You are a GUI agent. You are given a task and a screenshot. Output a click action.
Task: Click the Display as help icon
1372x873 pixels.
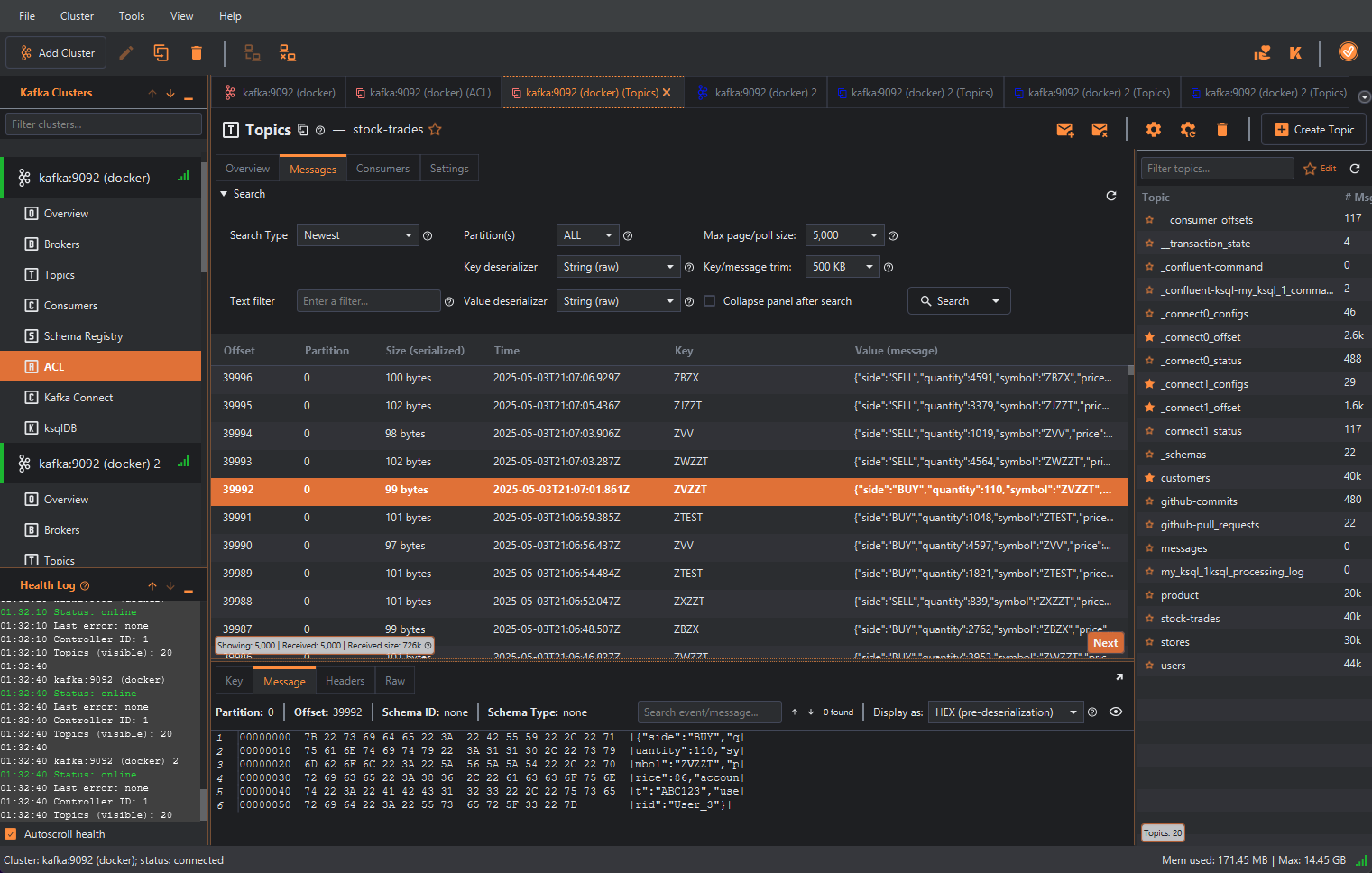tap(1092, 712)
